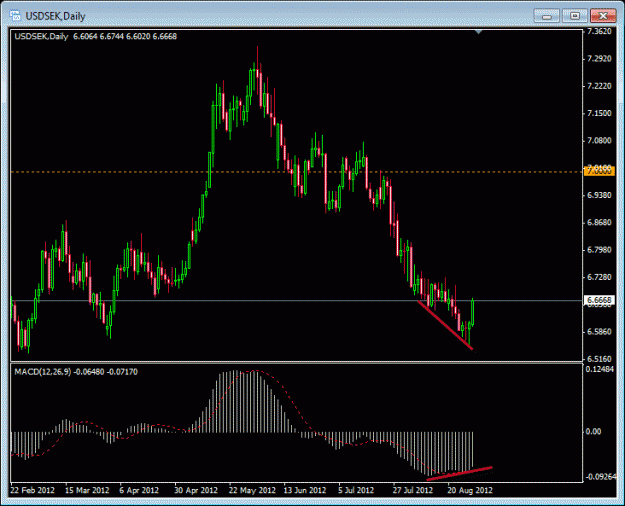The height and width of the screenshot is (506, 625).
Task: Click the orange 7.0000 price level label
Action: (x=599, y=171)
